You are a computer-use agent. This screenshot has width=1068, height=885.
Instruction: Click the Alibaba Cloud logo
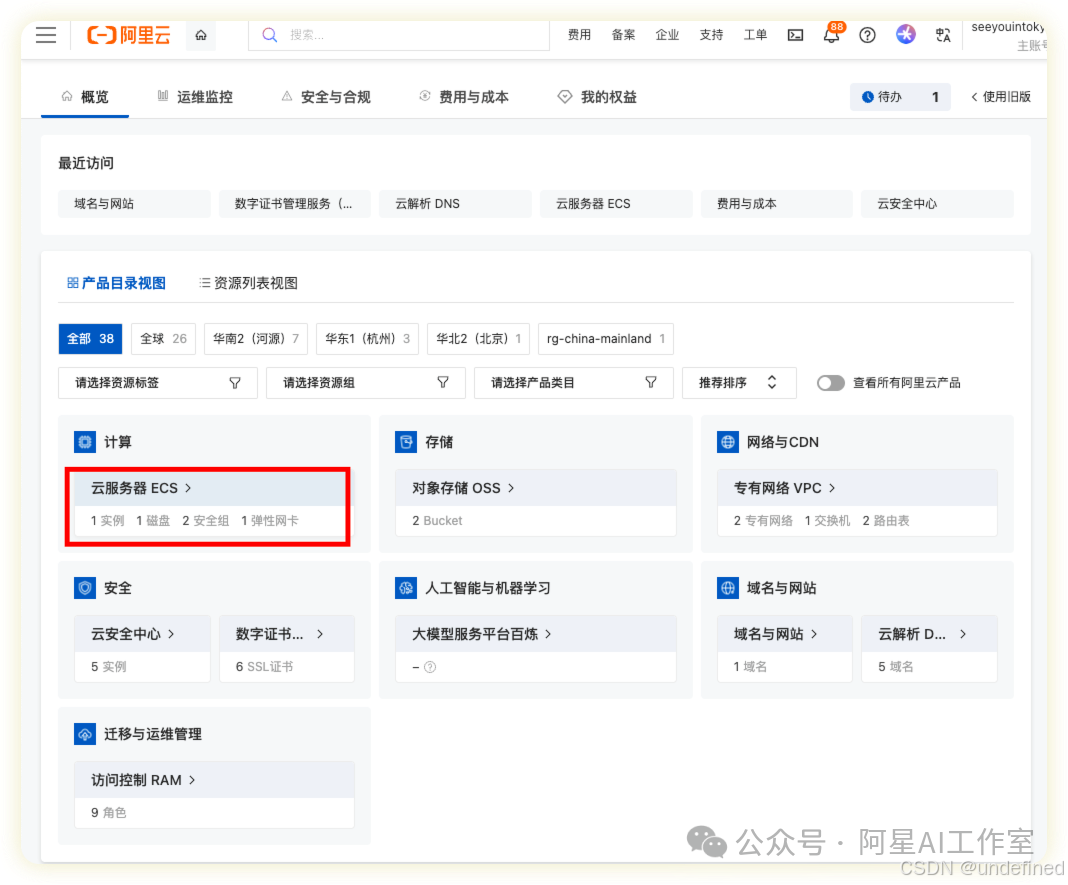coord(129,35)
